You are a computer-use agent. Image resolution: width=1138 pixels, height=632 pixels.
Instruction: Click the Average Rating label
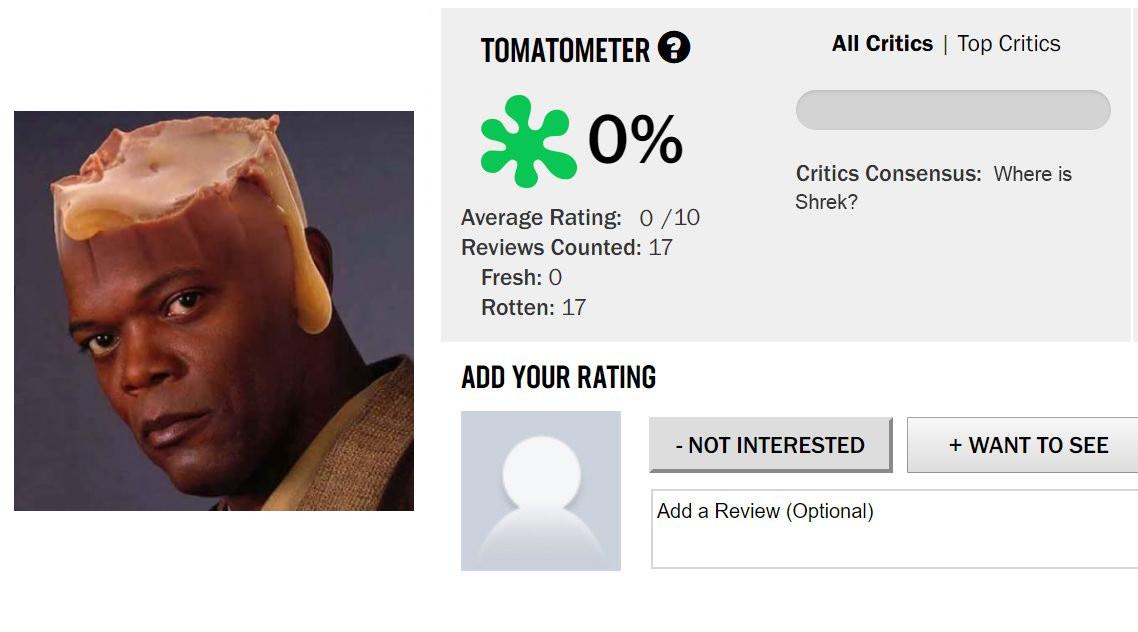click(541, 218)
